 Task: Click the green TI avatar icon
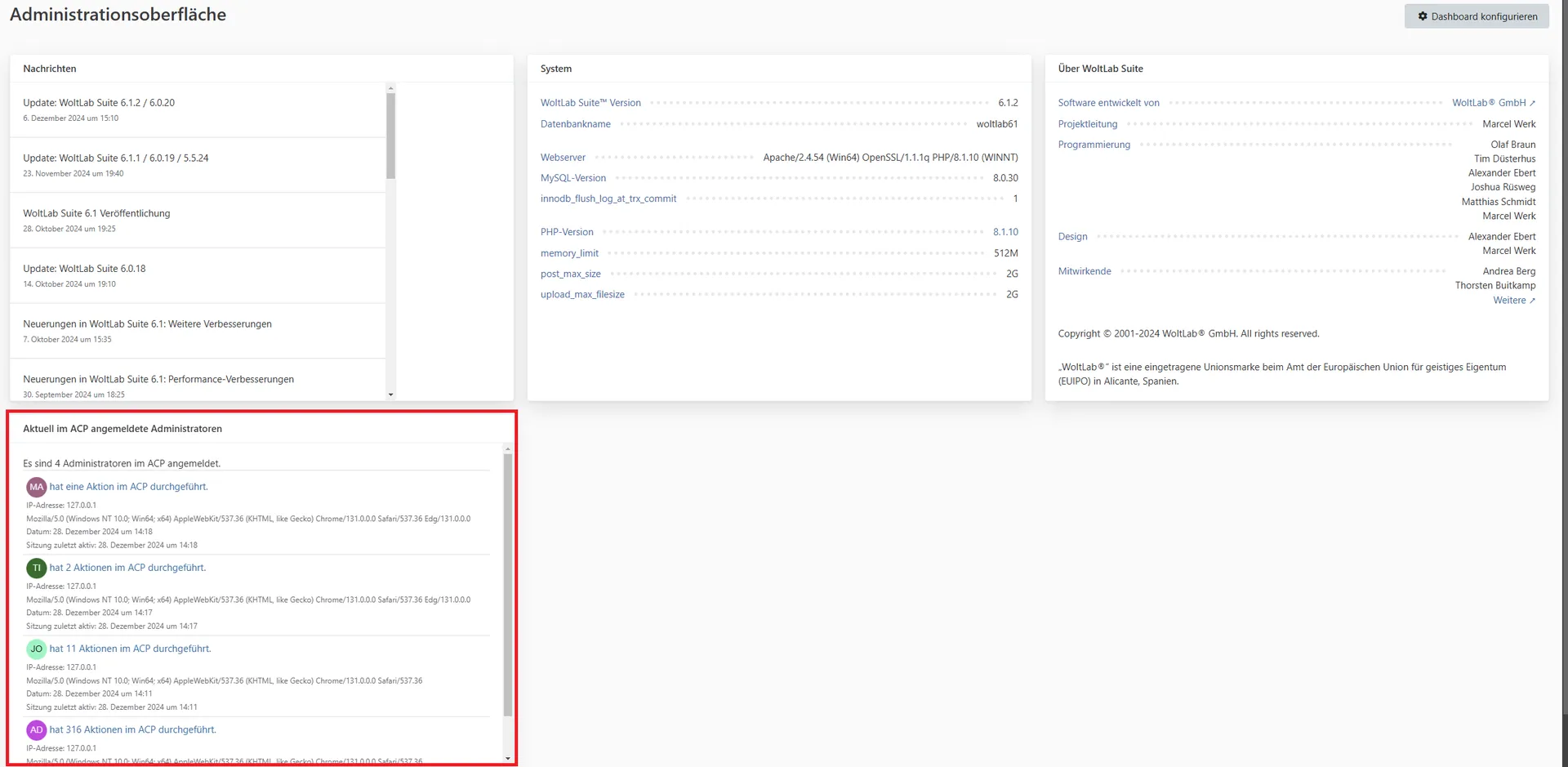click(36, 569)
